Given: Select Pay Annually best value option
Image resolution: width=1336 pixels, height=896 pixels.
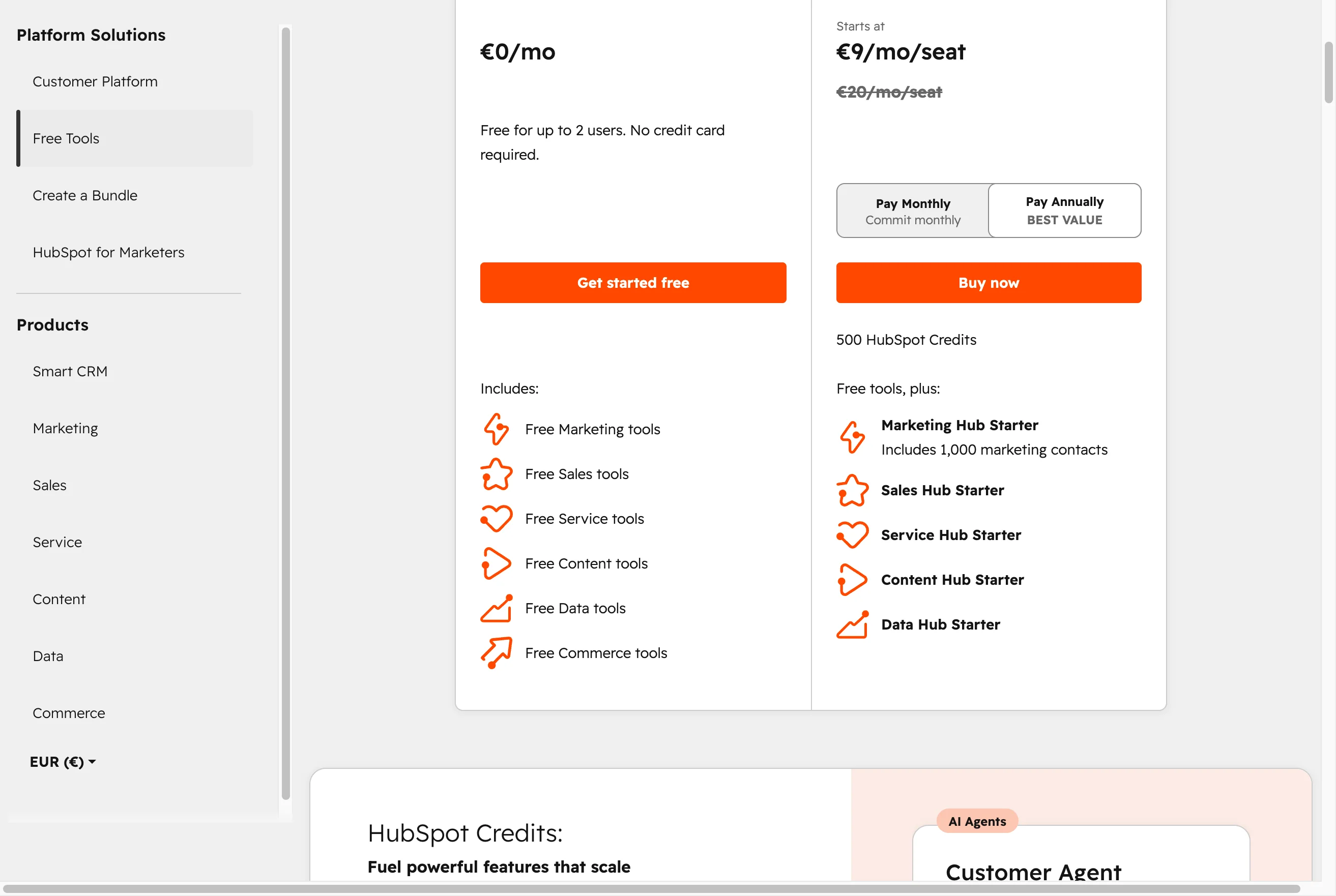Looking at the screenshot, I should tap(1064, 211).
